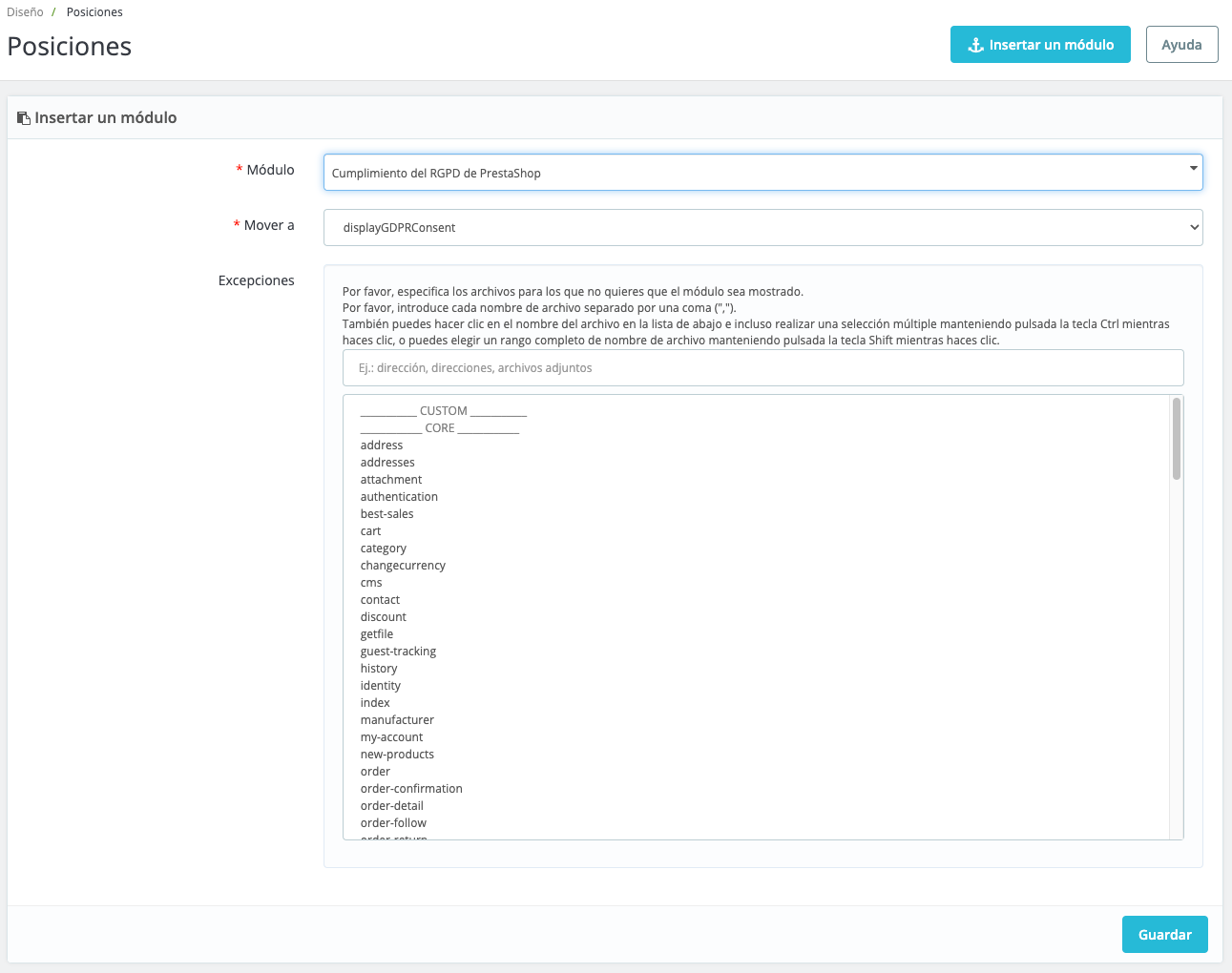
Task: Open the Diseño breadcrumb link
Action: [x=25, y=12]
